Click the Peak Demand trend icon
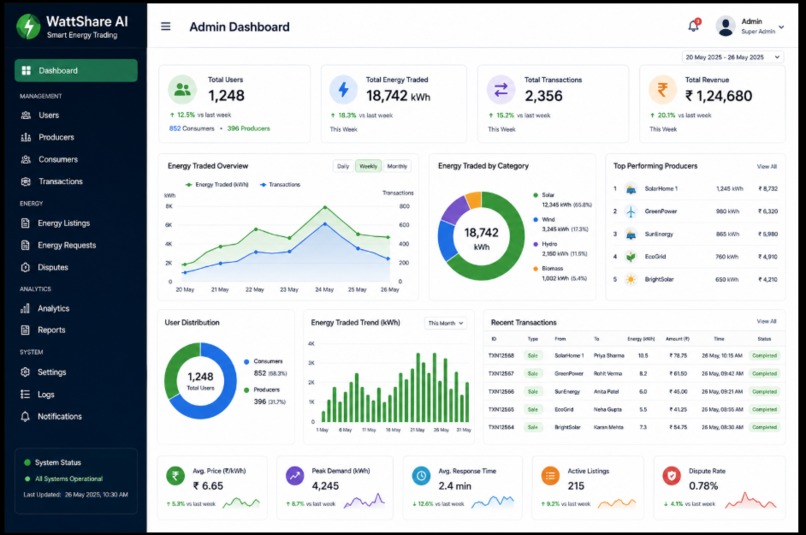 pyautogui.click(x=295, y=476)
